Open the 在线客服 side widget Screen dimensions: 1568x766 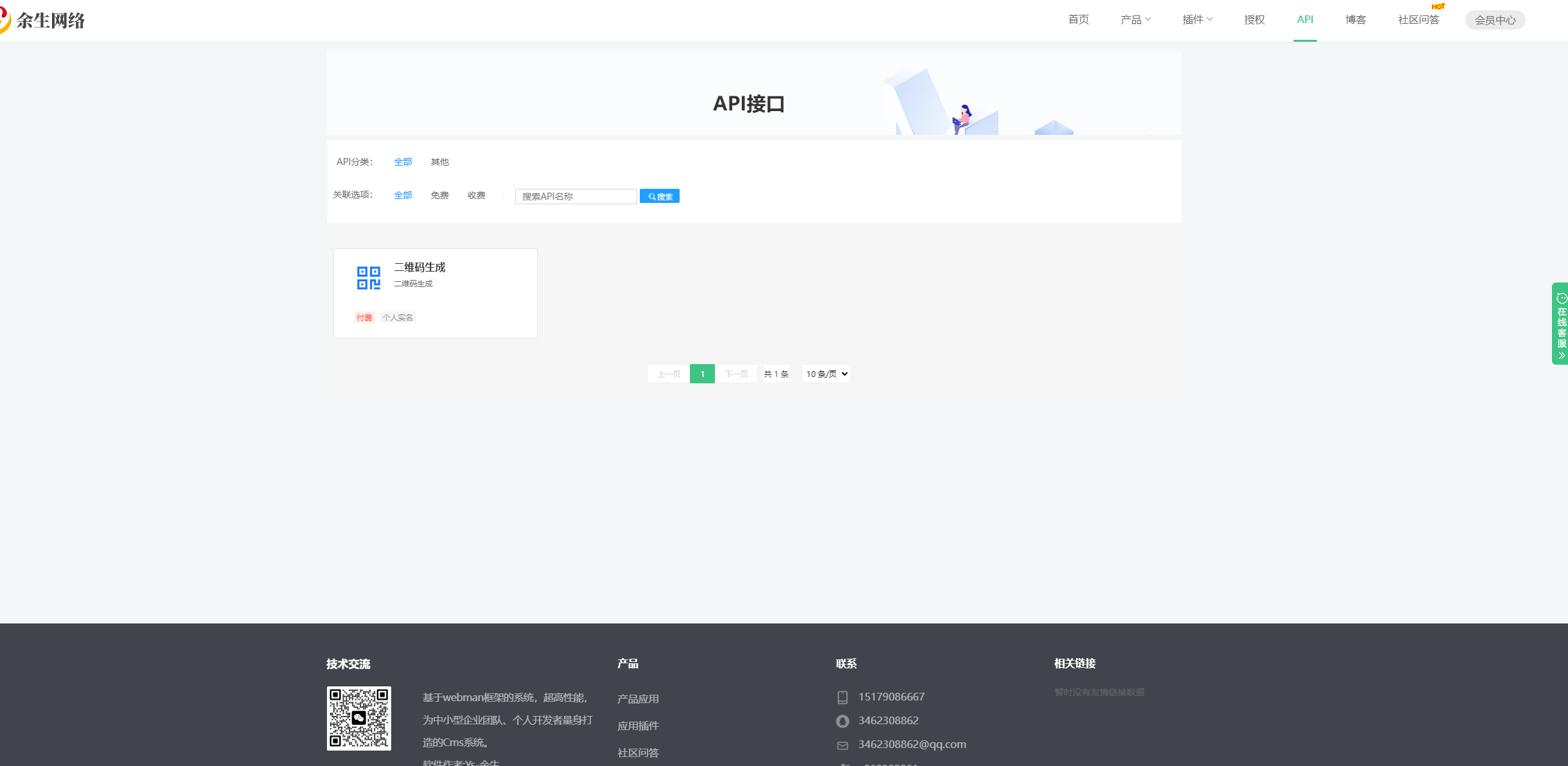coord(1561,324)
